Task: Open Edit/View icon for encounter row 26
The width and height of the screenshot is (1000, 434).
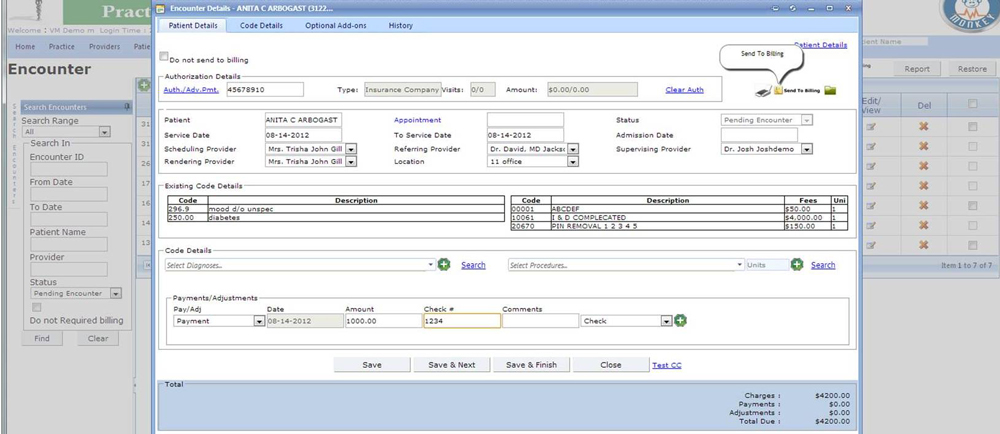Action: (871, 166)
